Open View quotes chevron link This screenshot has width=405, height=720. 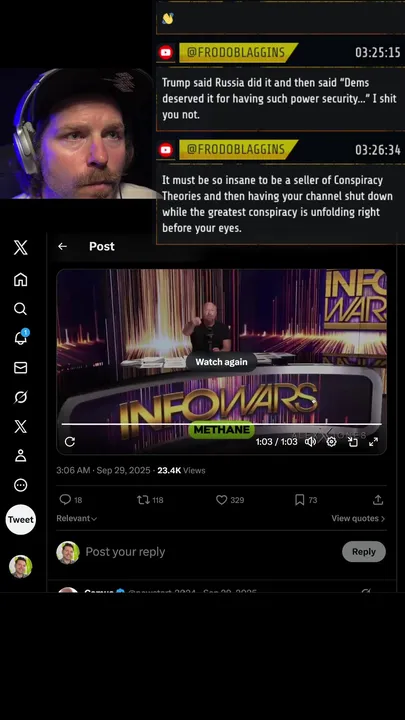pyautogui.click(x=358, y=518)
